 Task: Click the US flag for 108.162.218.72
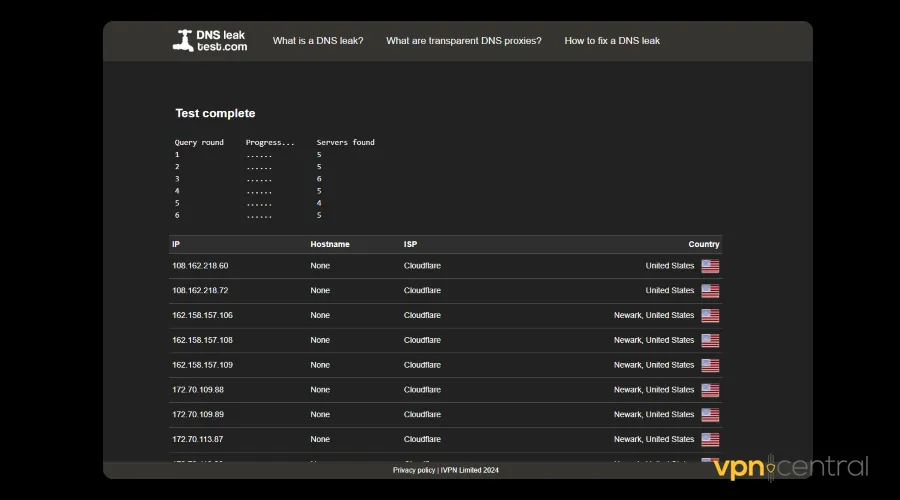coord(710,290)
